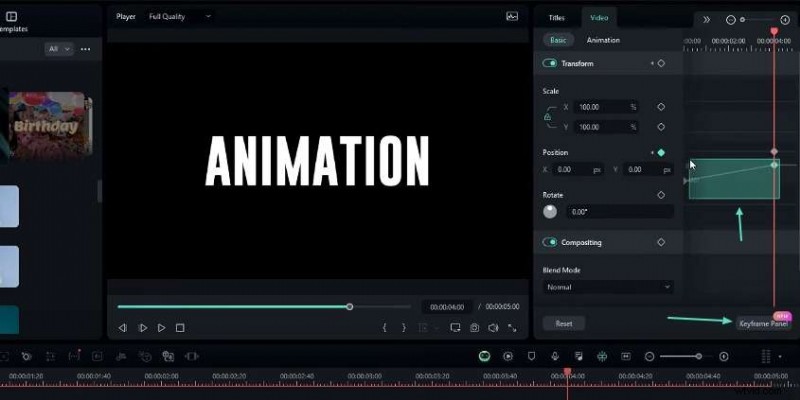Open the All filter dropdown
This screenshot has height=400, width=800.
tap(58, 49)
